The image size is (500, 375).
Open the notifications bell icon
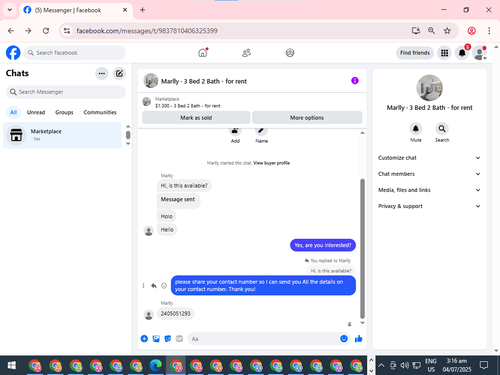pos(462,53)
